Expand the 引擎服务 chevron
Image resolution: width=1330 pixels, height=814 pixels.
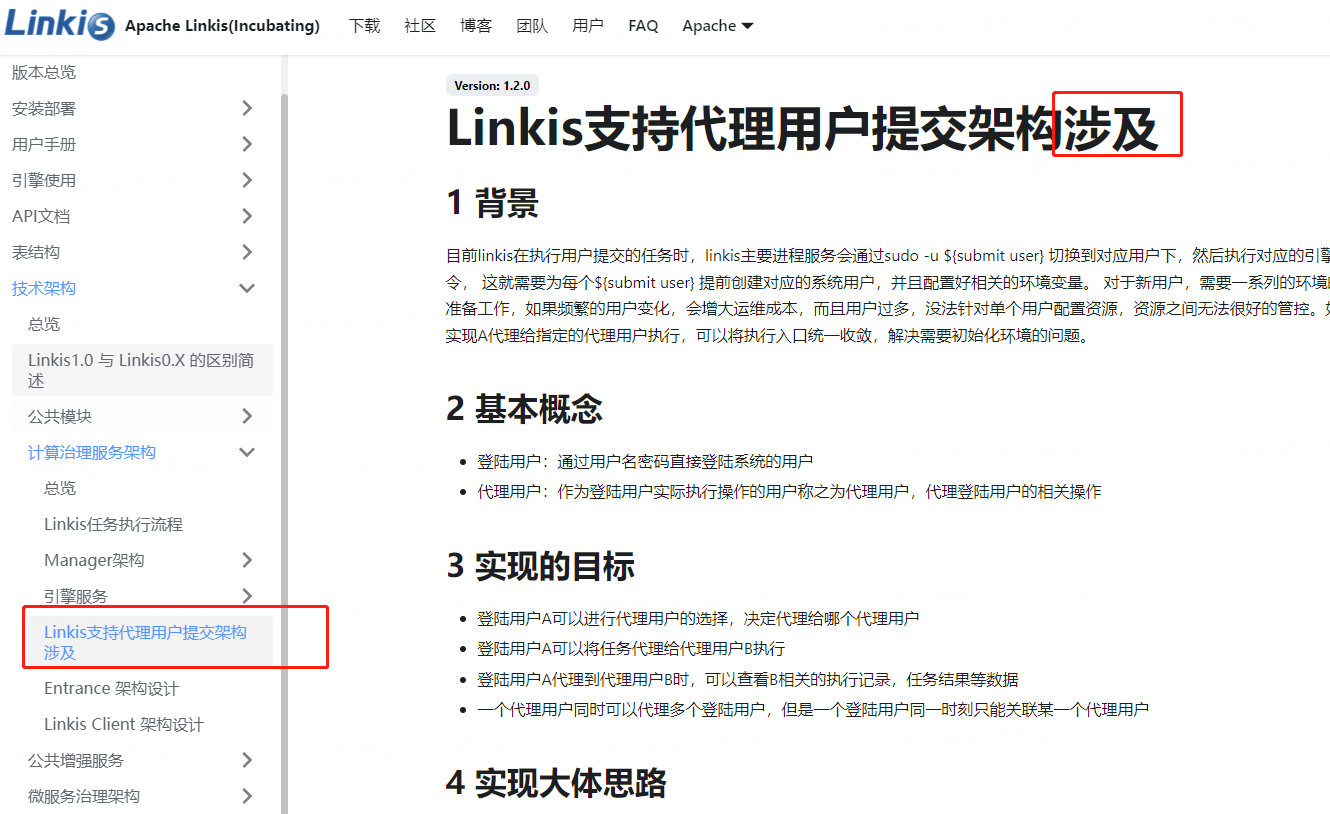(x=247, y=596)
